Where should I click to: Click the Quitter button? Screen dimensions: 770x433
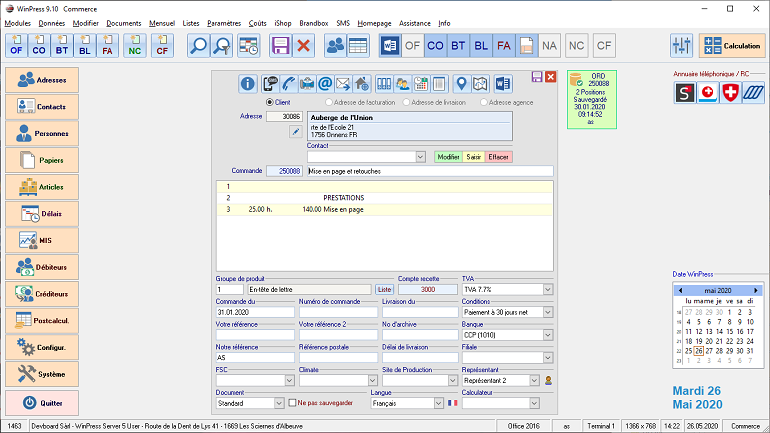click(x=42, y=403)
